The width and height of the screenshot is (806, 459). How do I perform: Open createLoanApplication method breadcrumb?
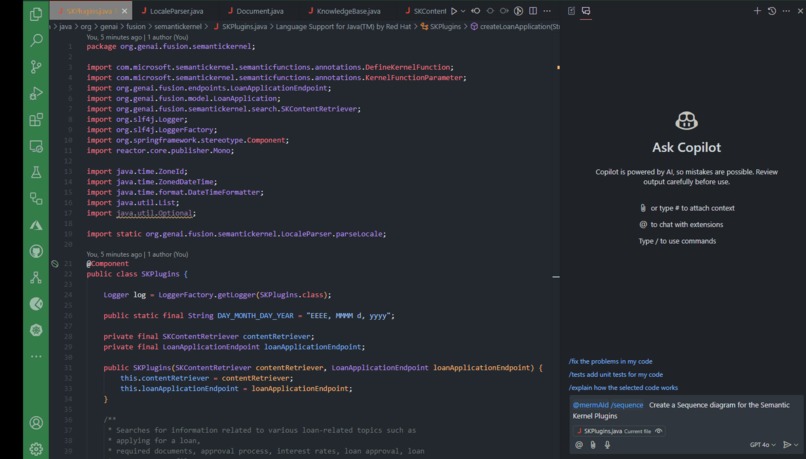point(515,27)
